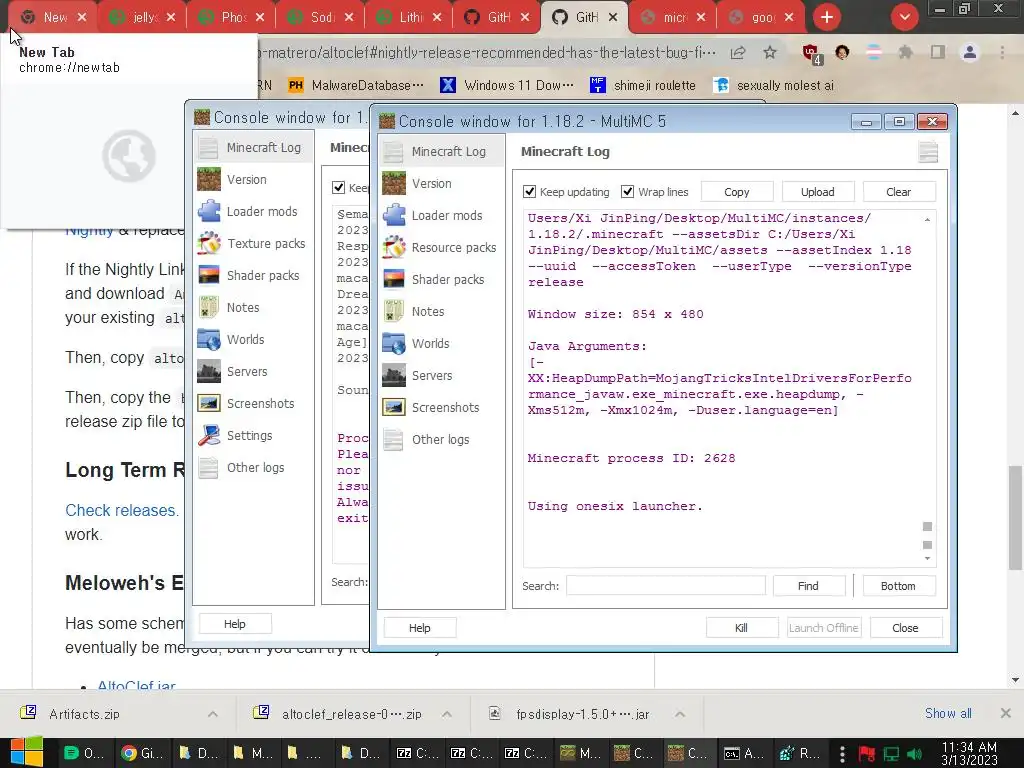Expand options for fpsdisplay jar download
The width and height of the screenshot is (1024, 768).
pyautogui.click(x=680, y=714)
